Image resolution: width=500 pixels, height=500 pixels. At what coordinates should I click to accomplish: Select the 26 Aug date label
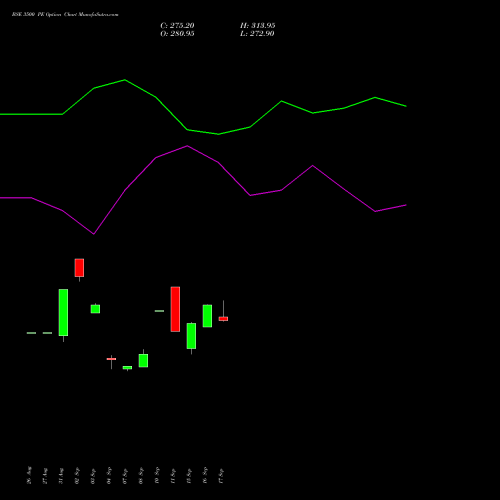[29, 475]
